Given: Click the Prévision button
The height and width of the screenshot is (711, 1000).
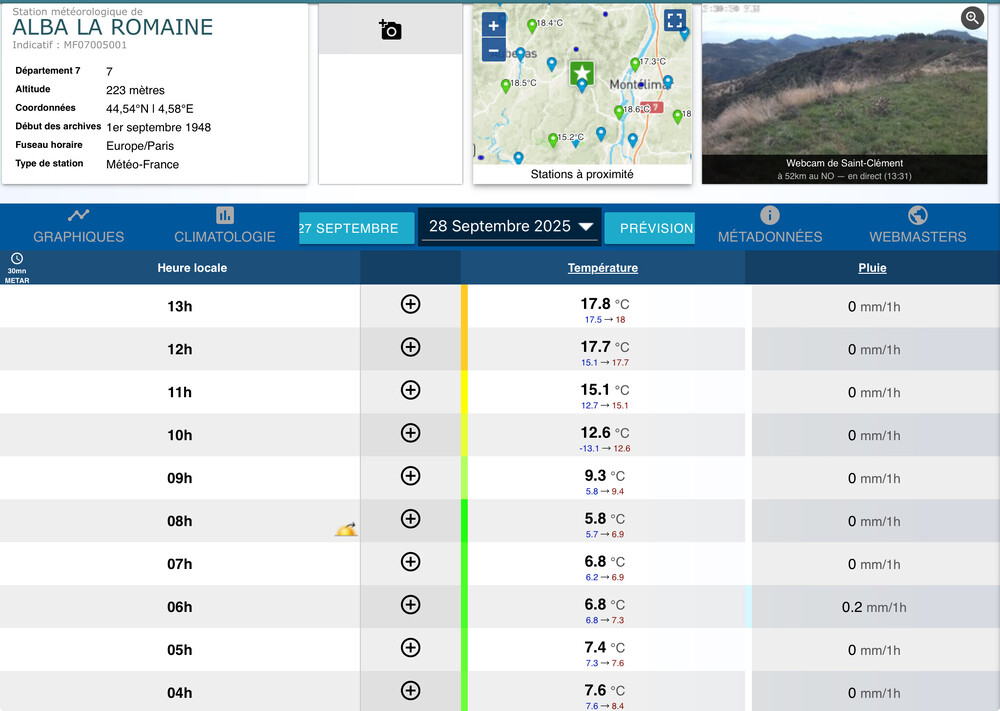Looking at the screenshot, I should click(650, 228).
